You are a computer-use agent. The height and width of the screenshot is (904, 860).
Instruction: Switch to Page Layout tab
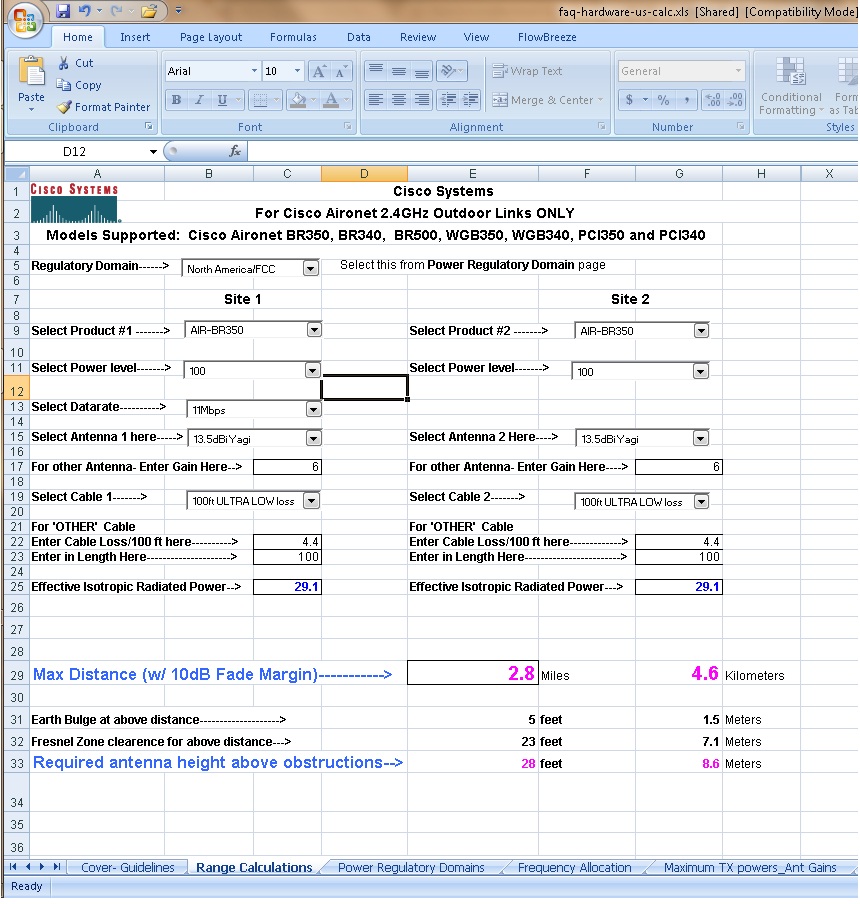(211, 37)
